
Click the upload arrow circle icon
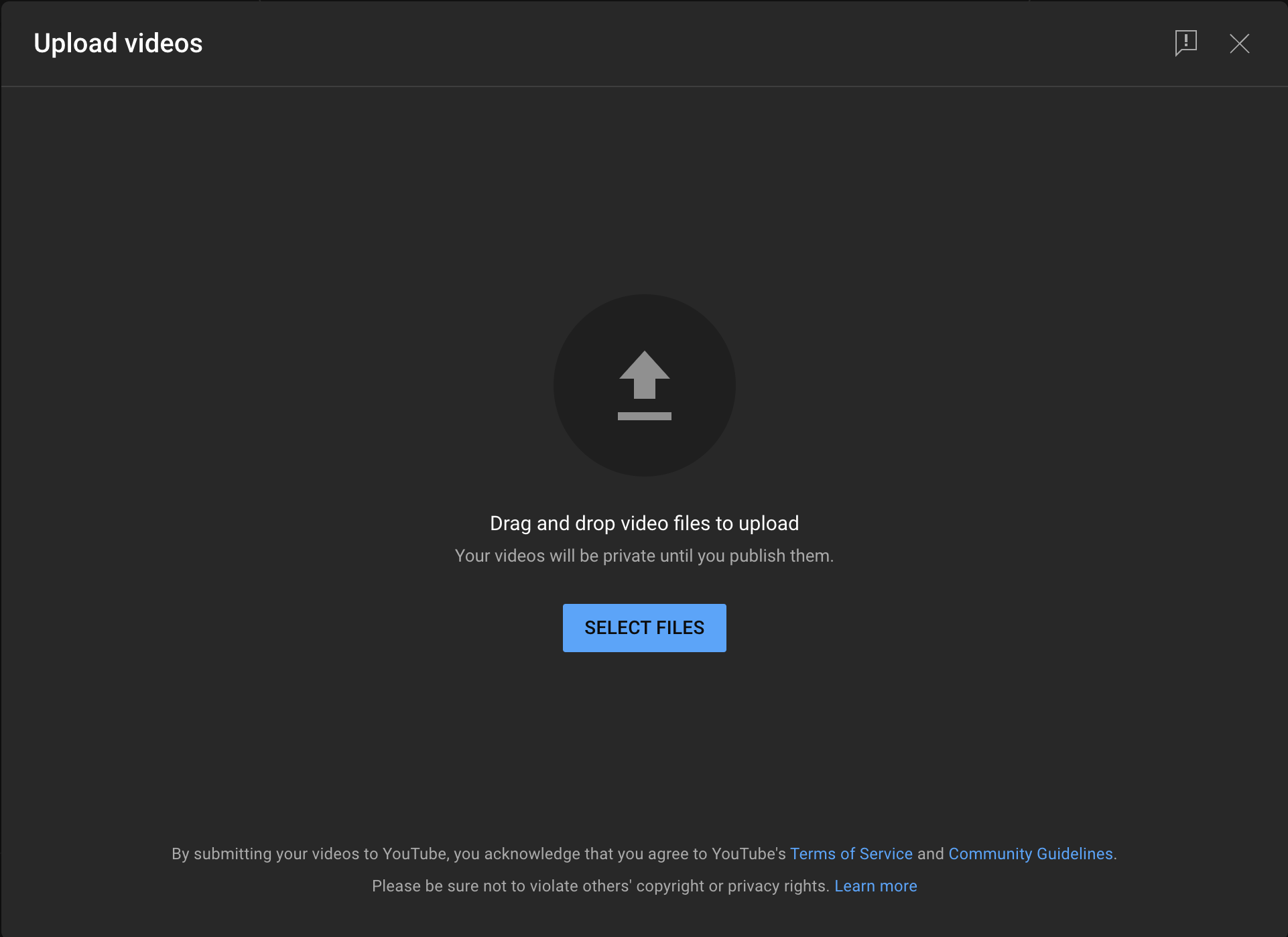click(x=644, y=385)
